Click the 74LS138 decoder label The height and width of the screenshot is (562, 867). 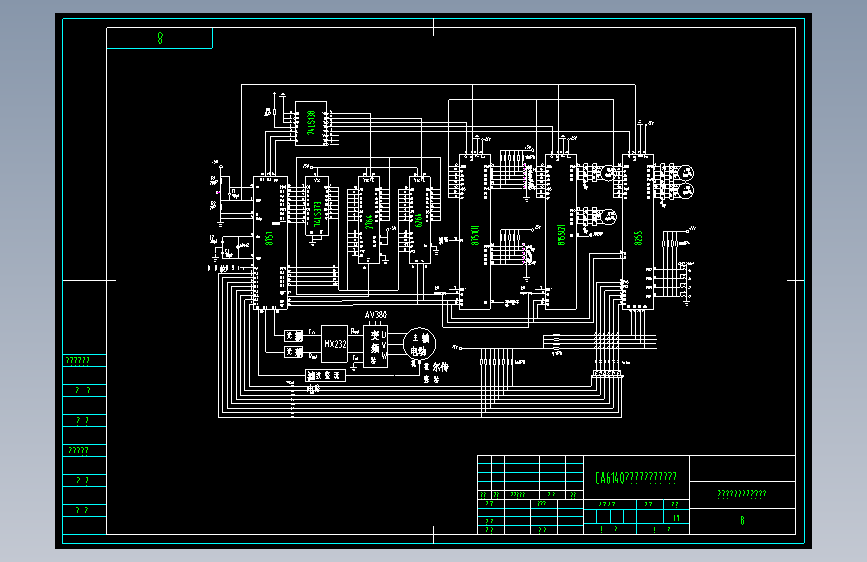tap(311, 123)
